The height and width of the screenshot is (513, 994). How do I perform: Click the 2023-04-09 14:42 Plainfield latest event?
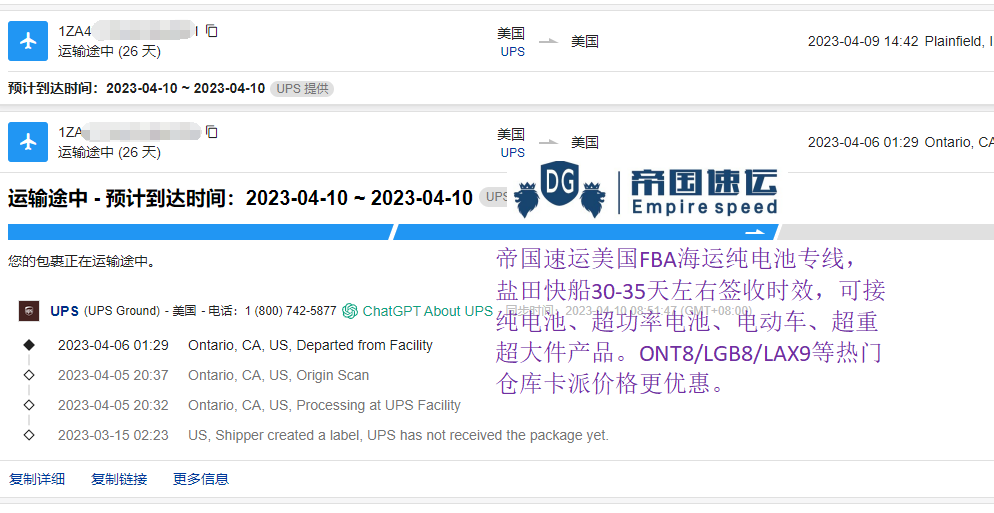[900, 41]
